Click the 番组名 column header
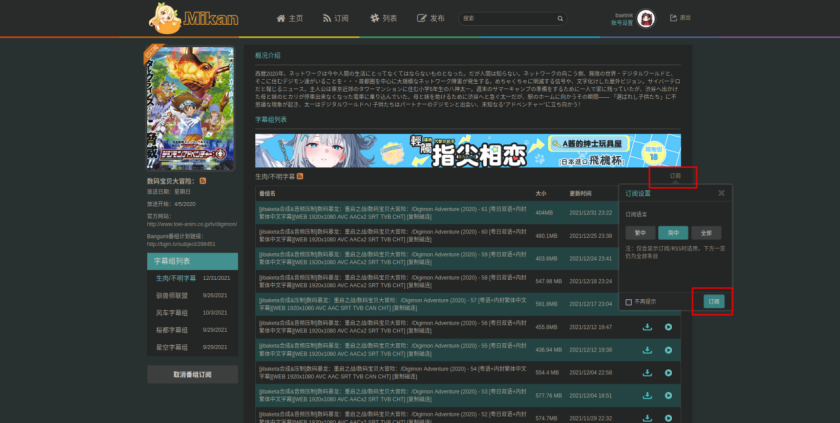The height and width of the screenshot is (423, 840). tap(267, 193)
